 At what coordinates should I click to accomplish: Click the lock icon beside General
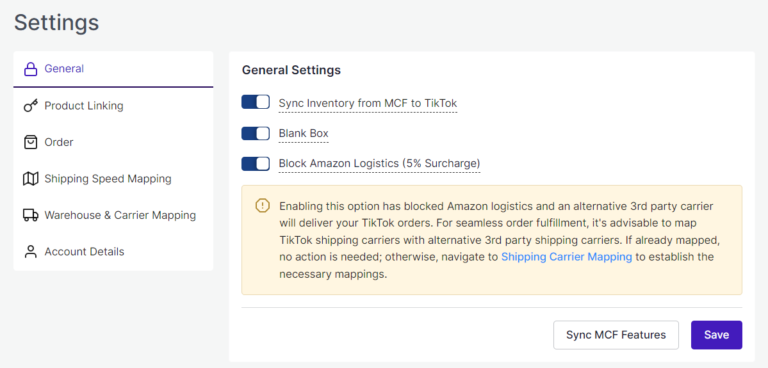pos(31,69)
